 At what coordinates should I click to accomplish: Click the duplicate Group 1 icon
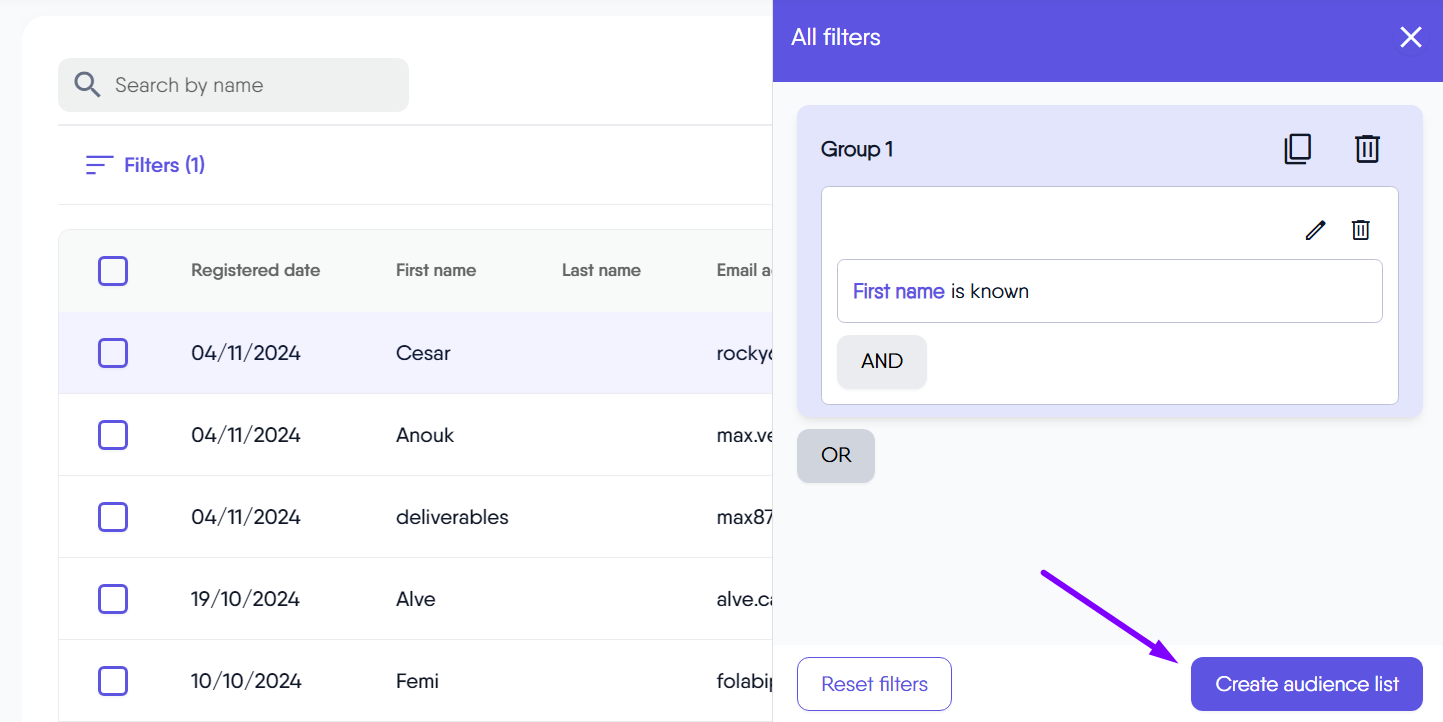pyautogui.click(x=1297, y=149)
